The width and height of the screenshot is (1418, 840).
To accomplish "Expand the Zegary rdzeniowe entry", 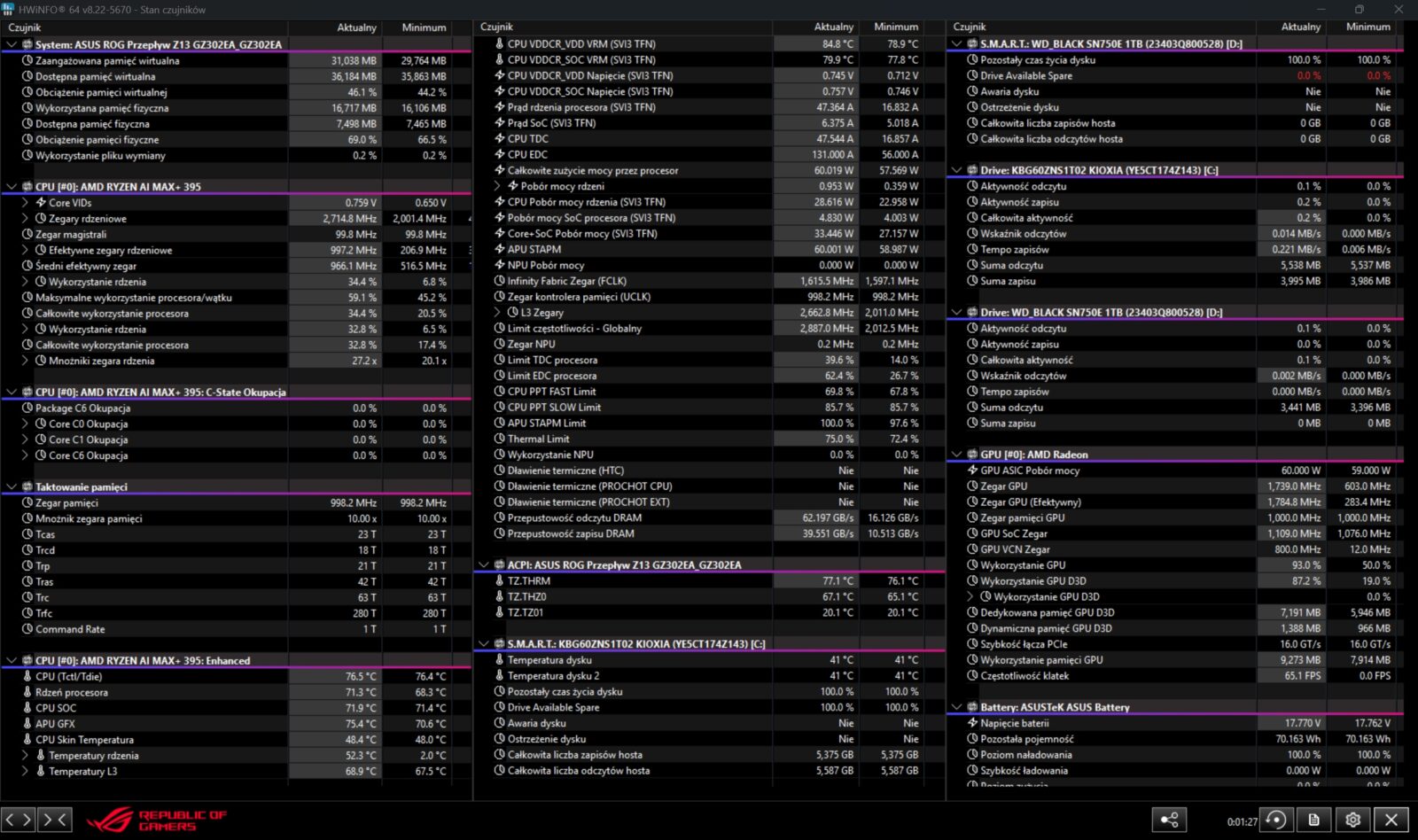I will pyautogui.click(x=25, y=219).
